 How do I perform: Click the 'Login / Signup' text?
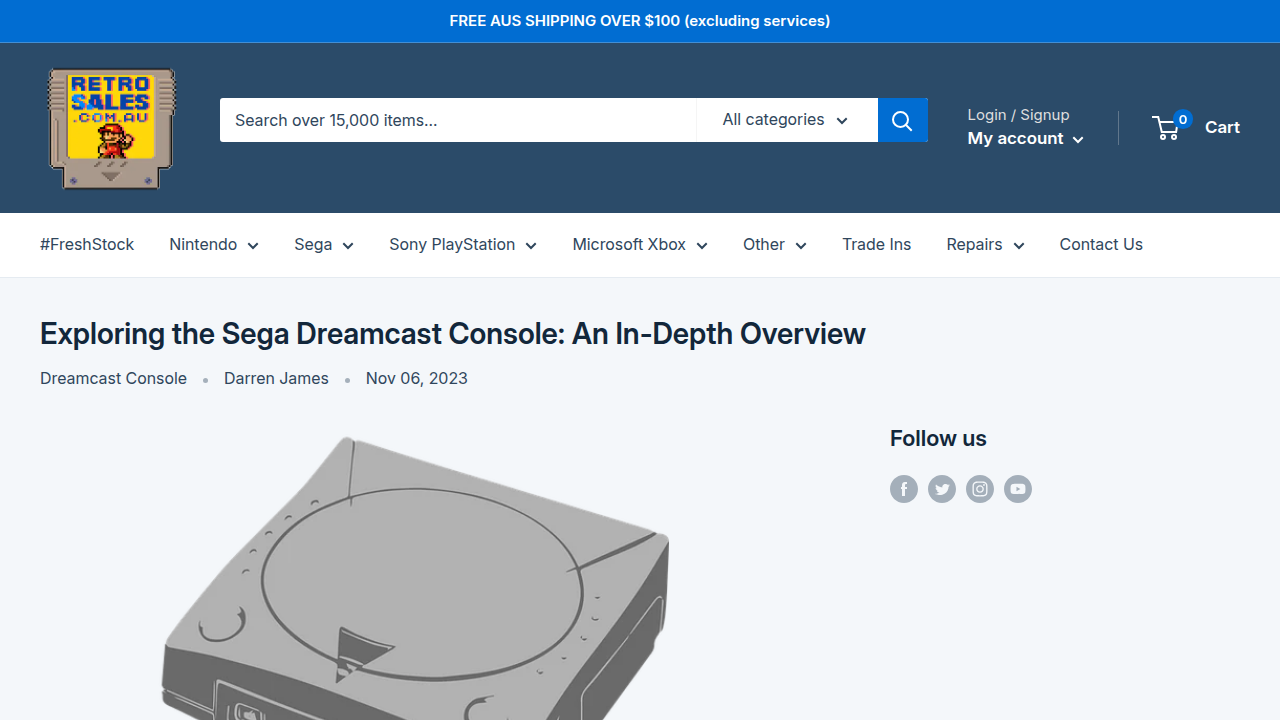pos(1018,115)
